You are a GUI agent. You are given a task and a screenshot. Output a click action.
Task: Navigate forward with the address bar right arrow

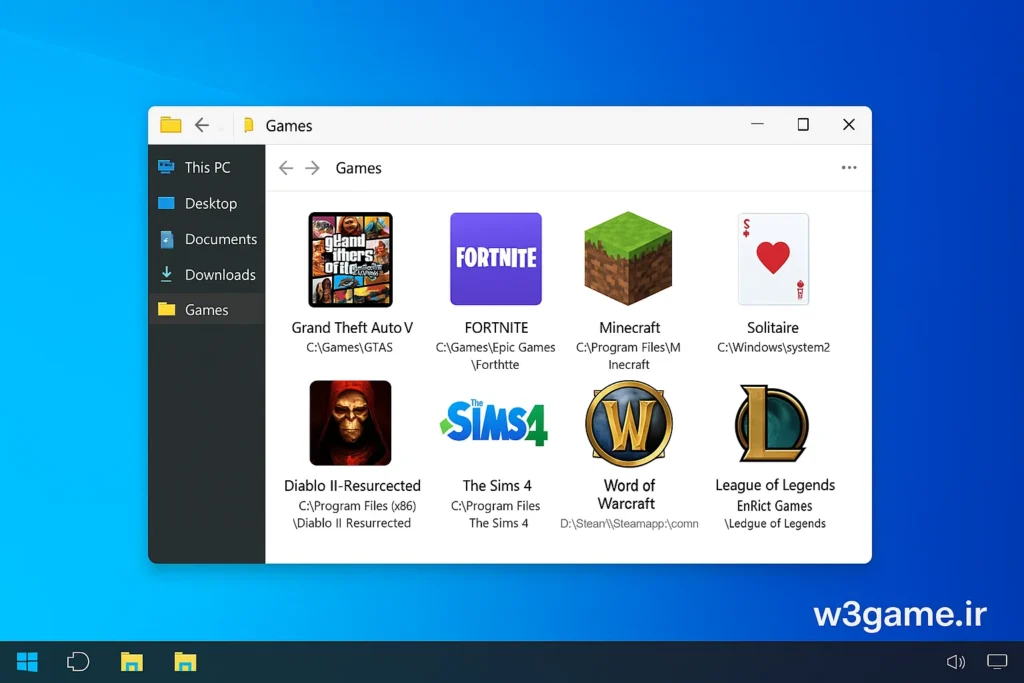coord(313,168)
